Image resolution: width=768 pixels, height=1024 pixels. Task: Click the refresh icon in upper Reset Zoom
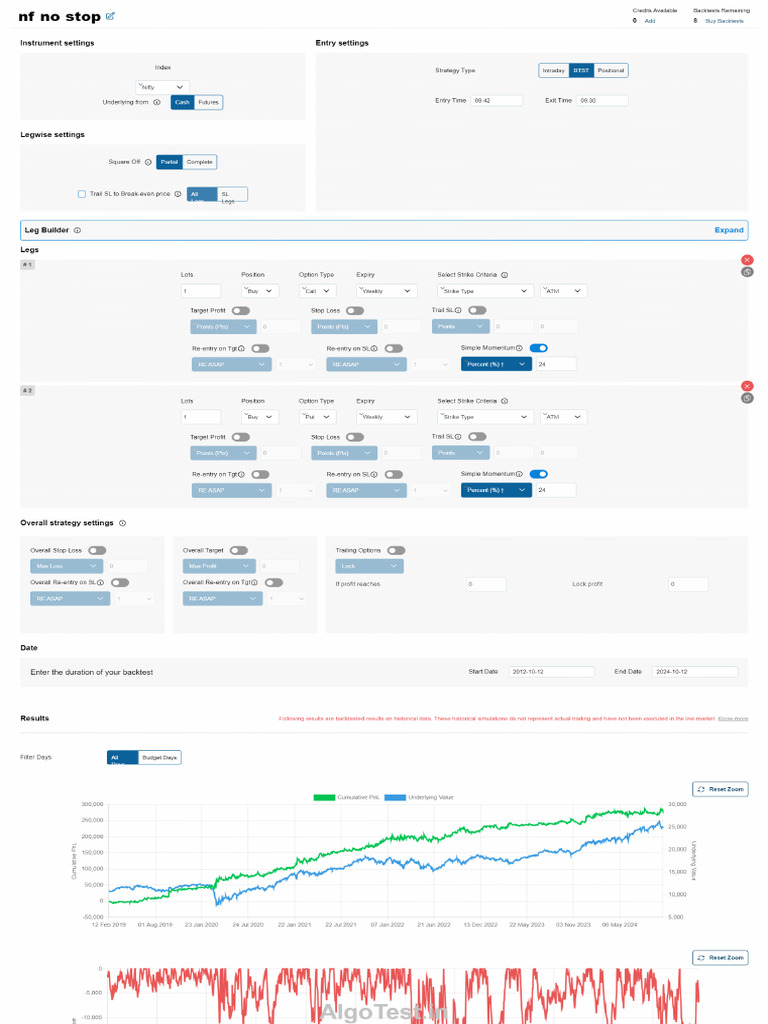pyautogui.click(x=701, y=790)
